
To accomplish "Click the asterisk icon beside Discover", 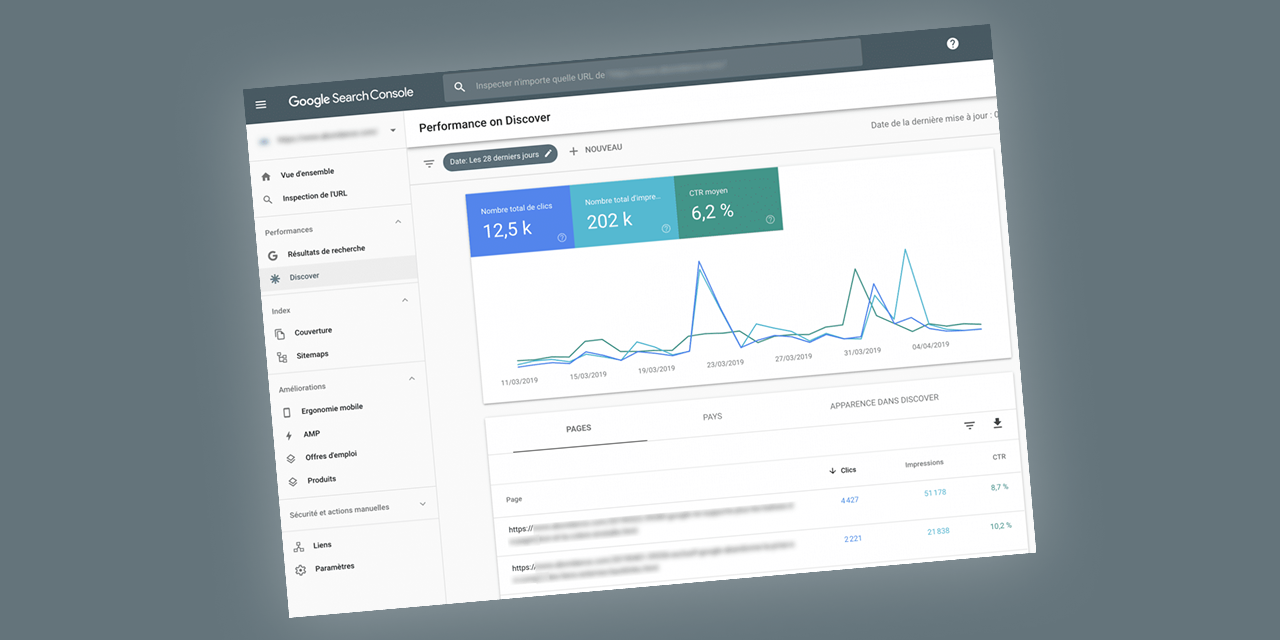I will pyautogui.click(x=275, y=278).
